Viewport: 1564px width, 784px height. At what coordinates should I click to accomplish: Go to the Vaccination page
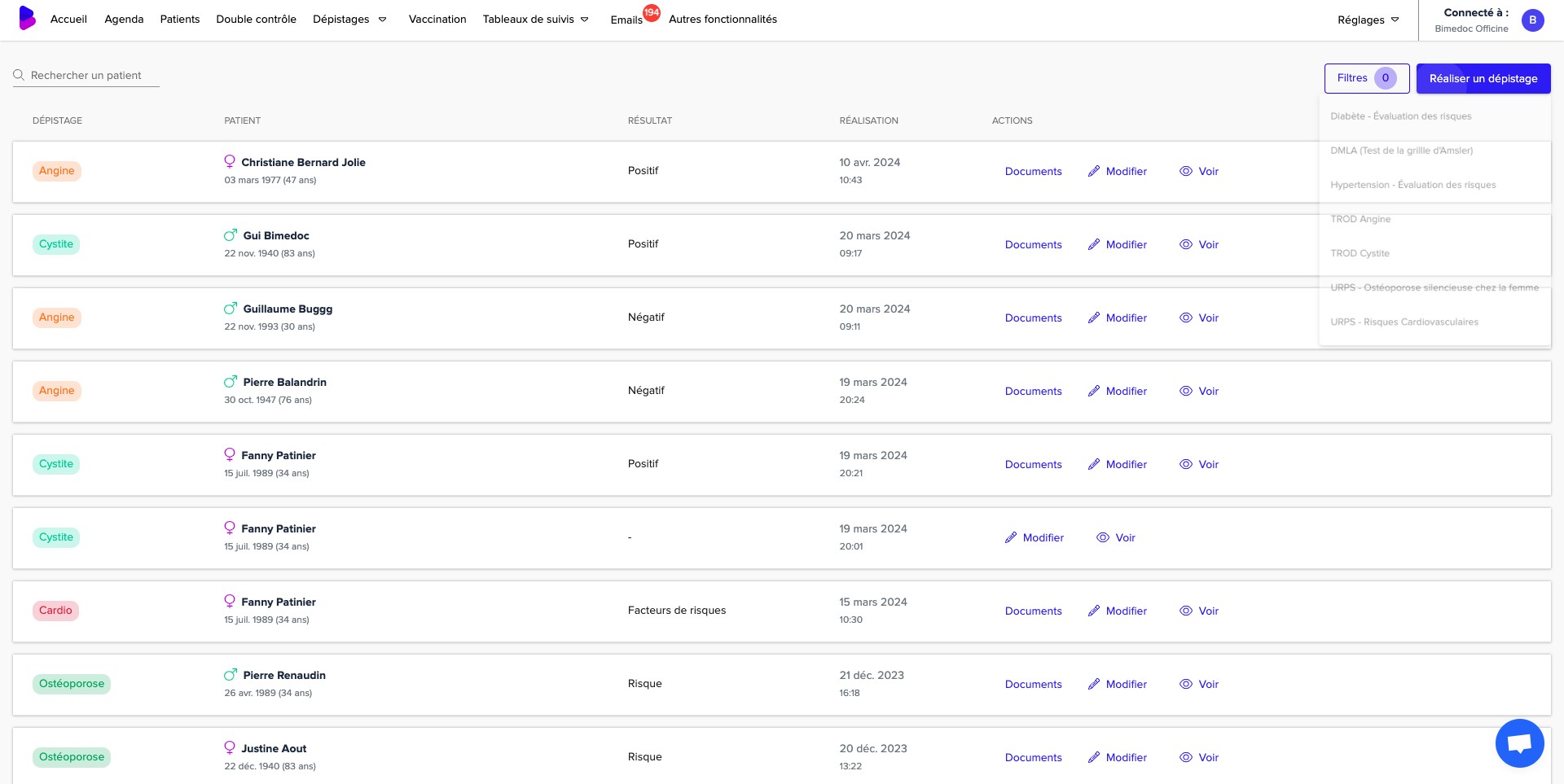(x=437, y=20)
